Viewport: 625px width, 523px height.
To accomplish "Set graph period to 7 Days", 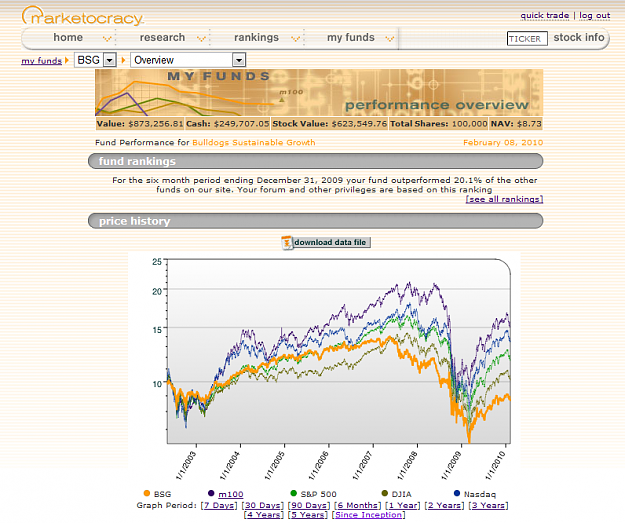I will [219, 505].
